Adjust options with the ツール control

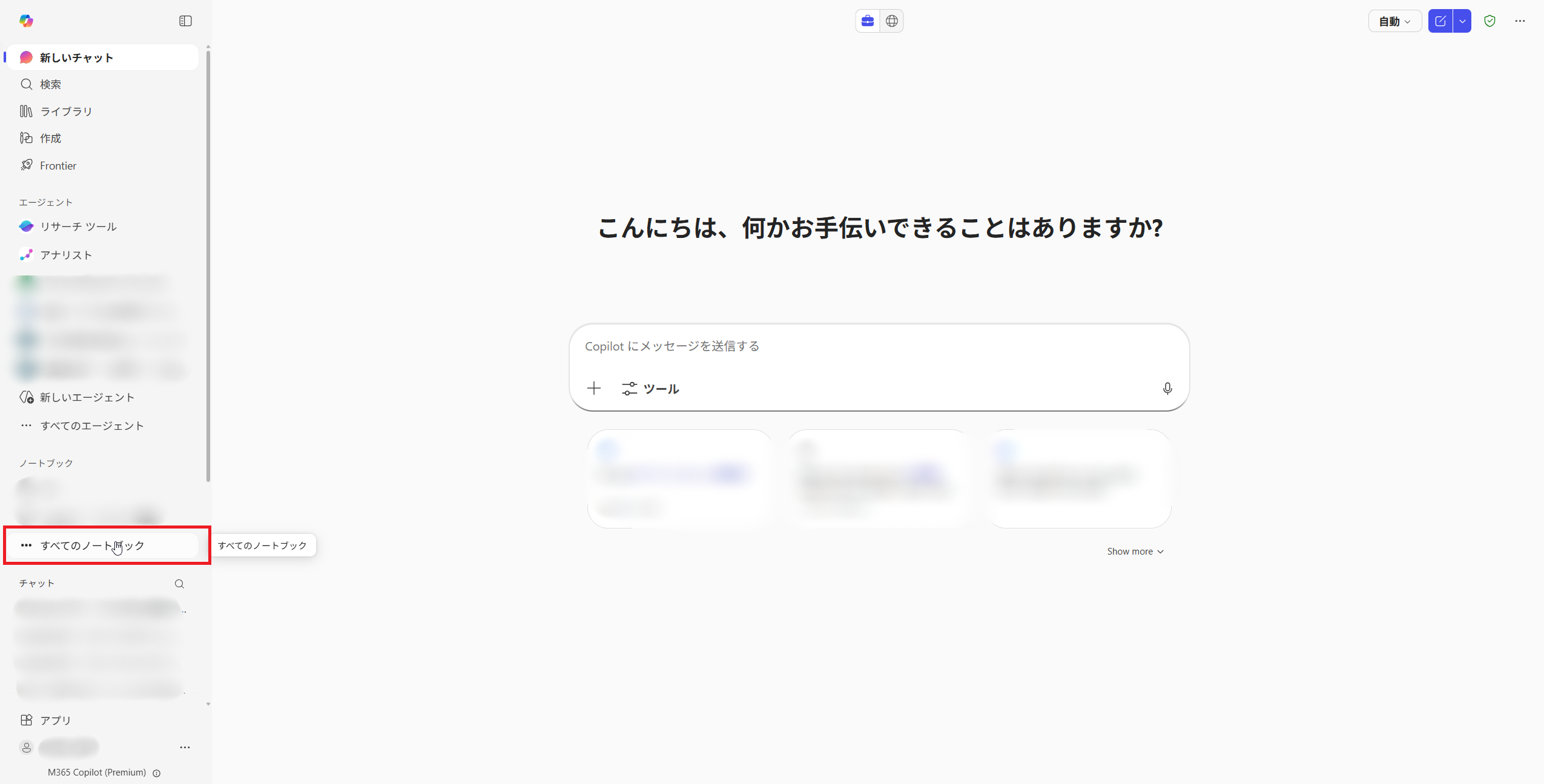point(650,388)
